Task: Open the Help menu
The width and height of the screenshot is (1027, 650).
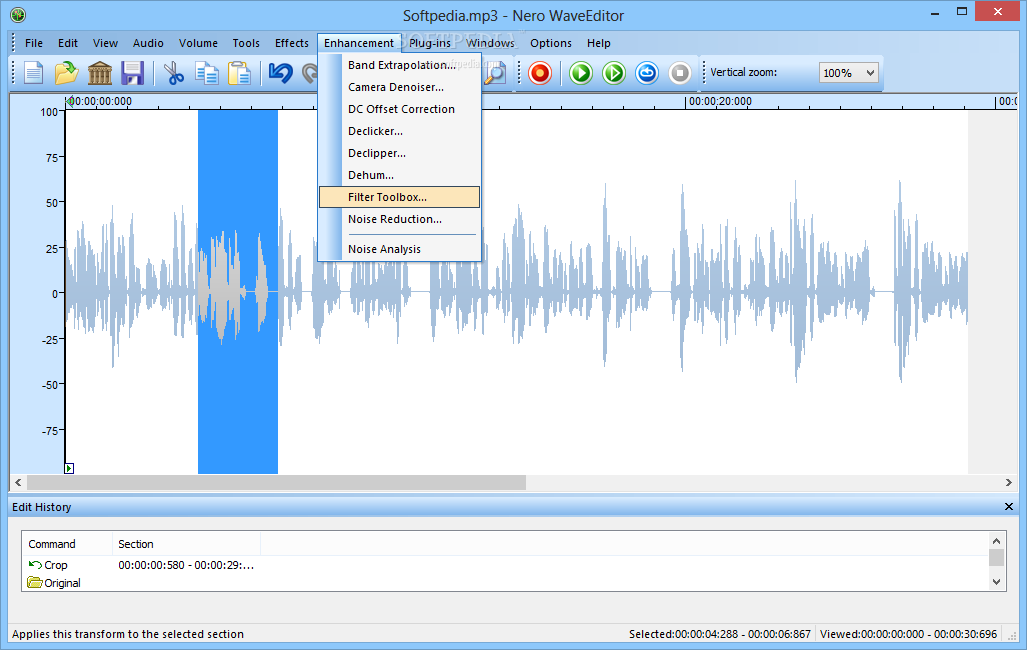Action: coord(598,43)
